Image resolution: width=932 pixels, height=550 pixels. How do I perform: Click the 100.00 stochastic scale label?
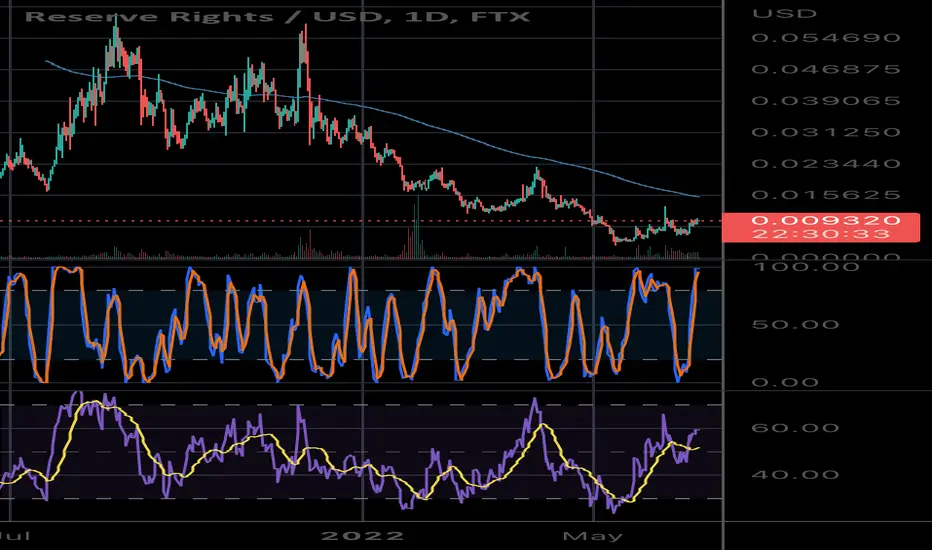pyautogui.click(x=806, y=266)
